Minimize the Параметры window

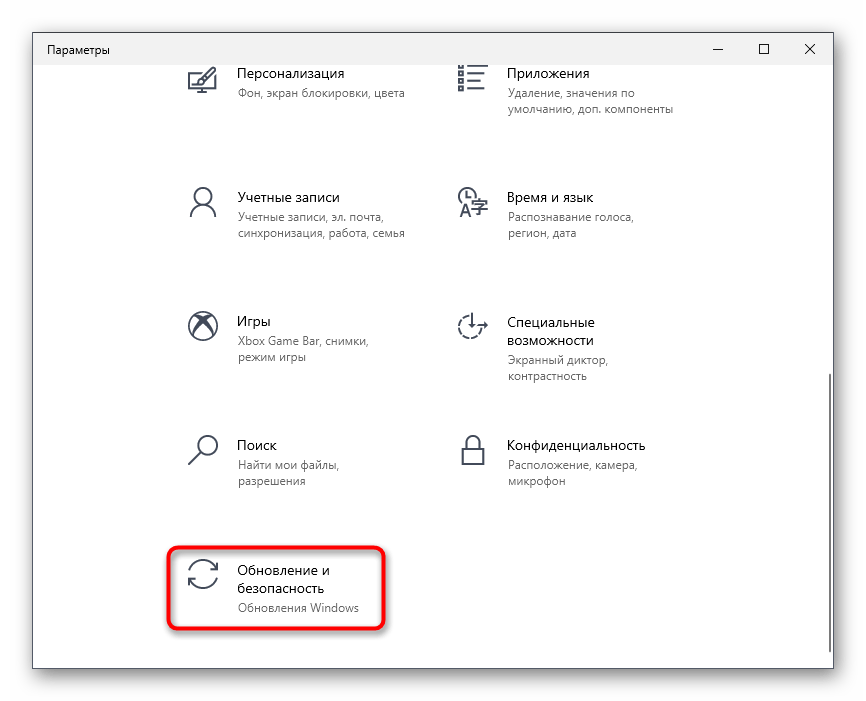tap(718, 49)
